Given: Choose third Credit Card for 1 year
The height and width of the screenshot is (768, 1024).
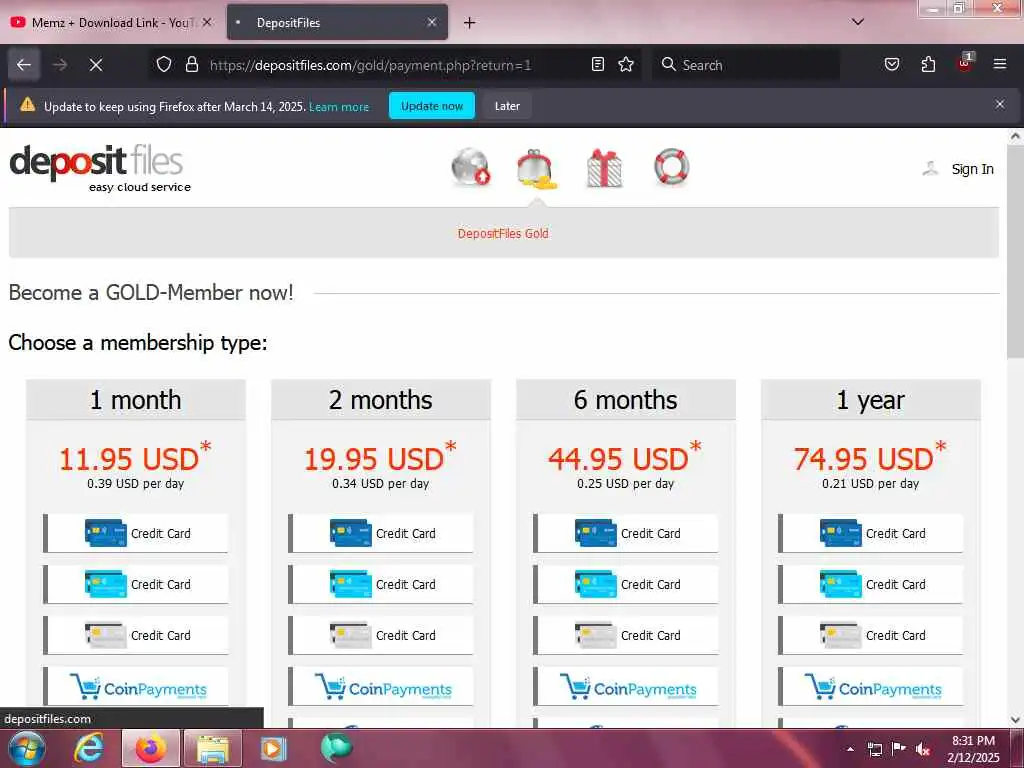Looking at the screenshot, I should pyautogui.click(x=871, y=635).
